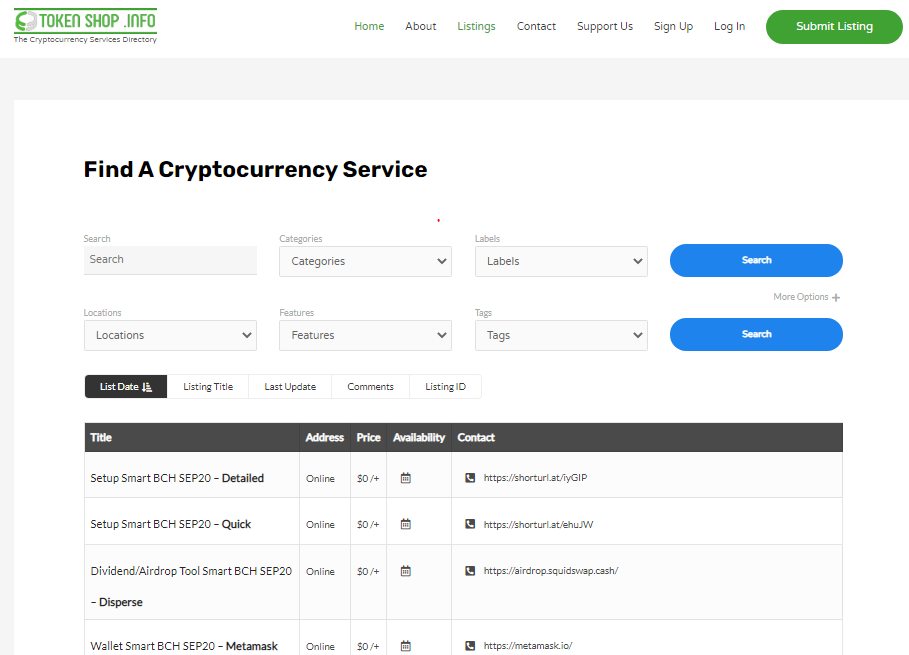909x655 pixels.
Task: Click sort-order icon on List Date tab
Action: pyautogui.click(x=147, y=387)
